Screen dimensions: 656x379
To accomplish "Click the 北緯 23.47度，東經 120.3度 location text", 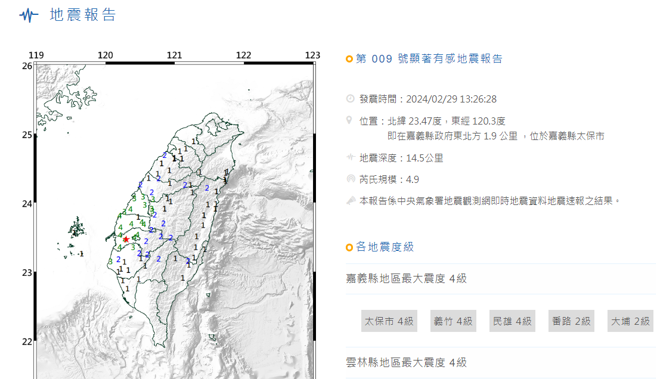I will 446,121.
